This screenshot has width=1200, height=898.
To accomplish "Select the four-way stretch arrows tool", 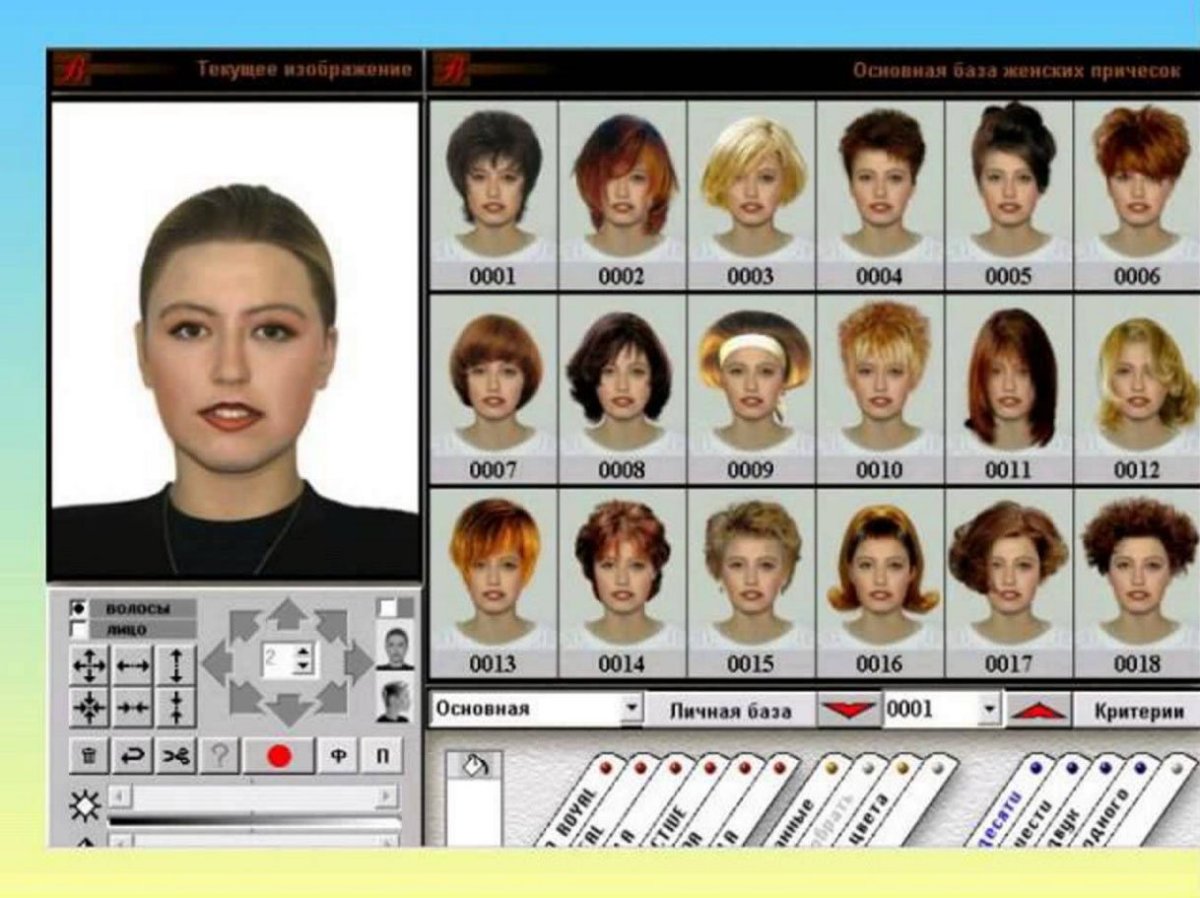I will pos(89,664).
